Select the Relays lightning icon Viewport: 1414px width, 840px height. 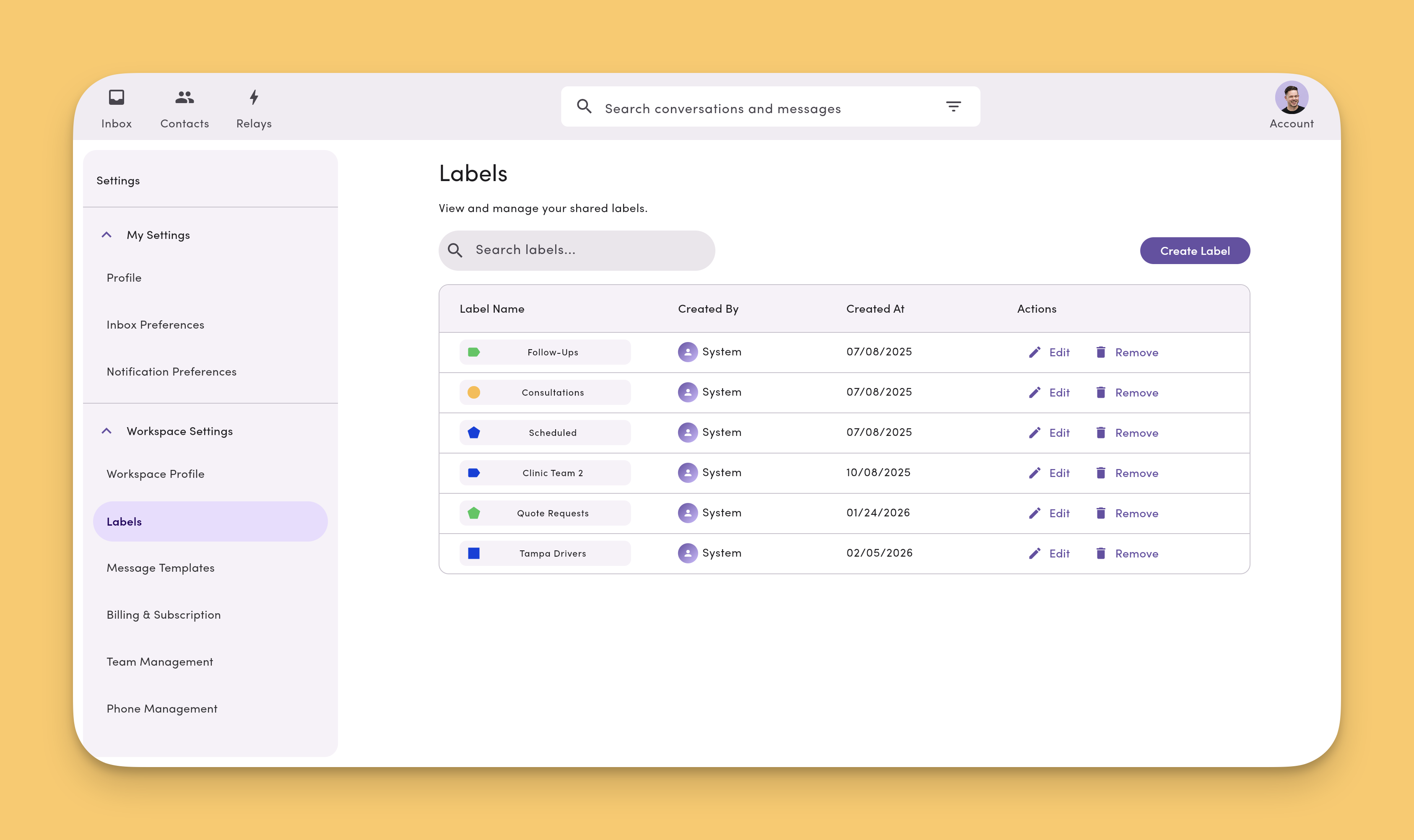(x=253, y=107)
